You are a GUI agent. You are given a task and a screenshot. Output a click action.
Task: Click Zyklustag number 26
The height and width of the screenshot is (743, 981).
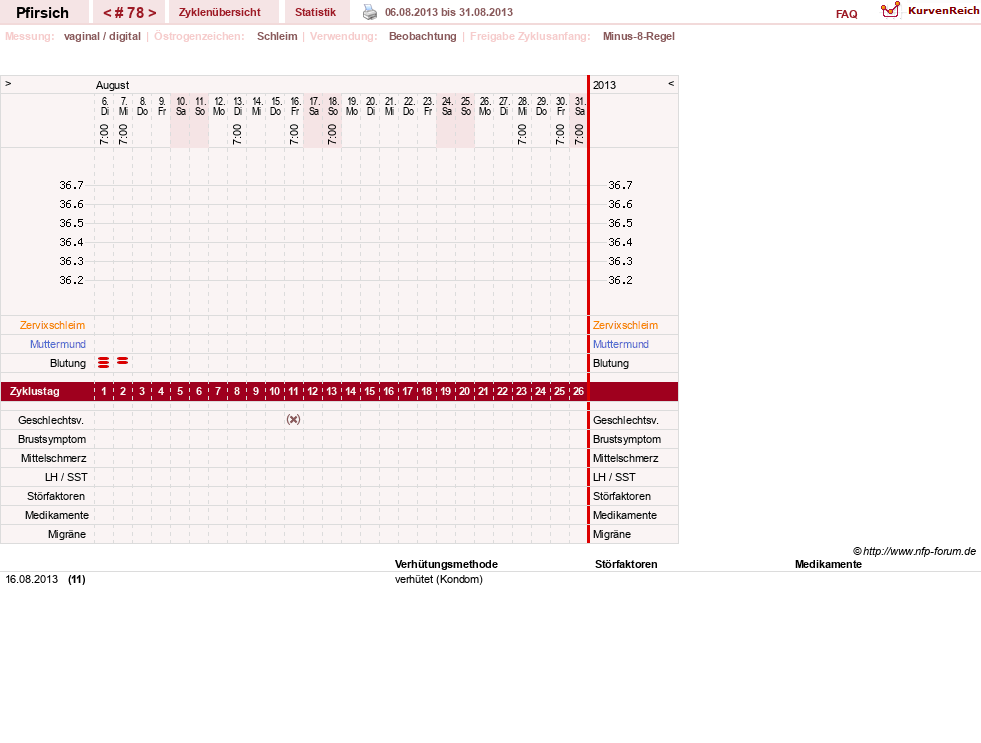(578, 392)
